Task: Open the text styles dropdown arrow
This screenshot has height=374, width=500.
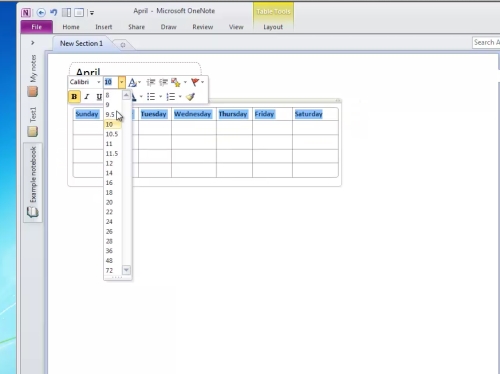Action: (139, 82)
